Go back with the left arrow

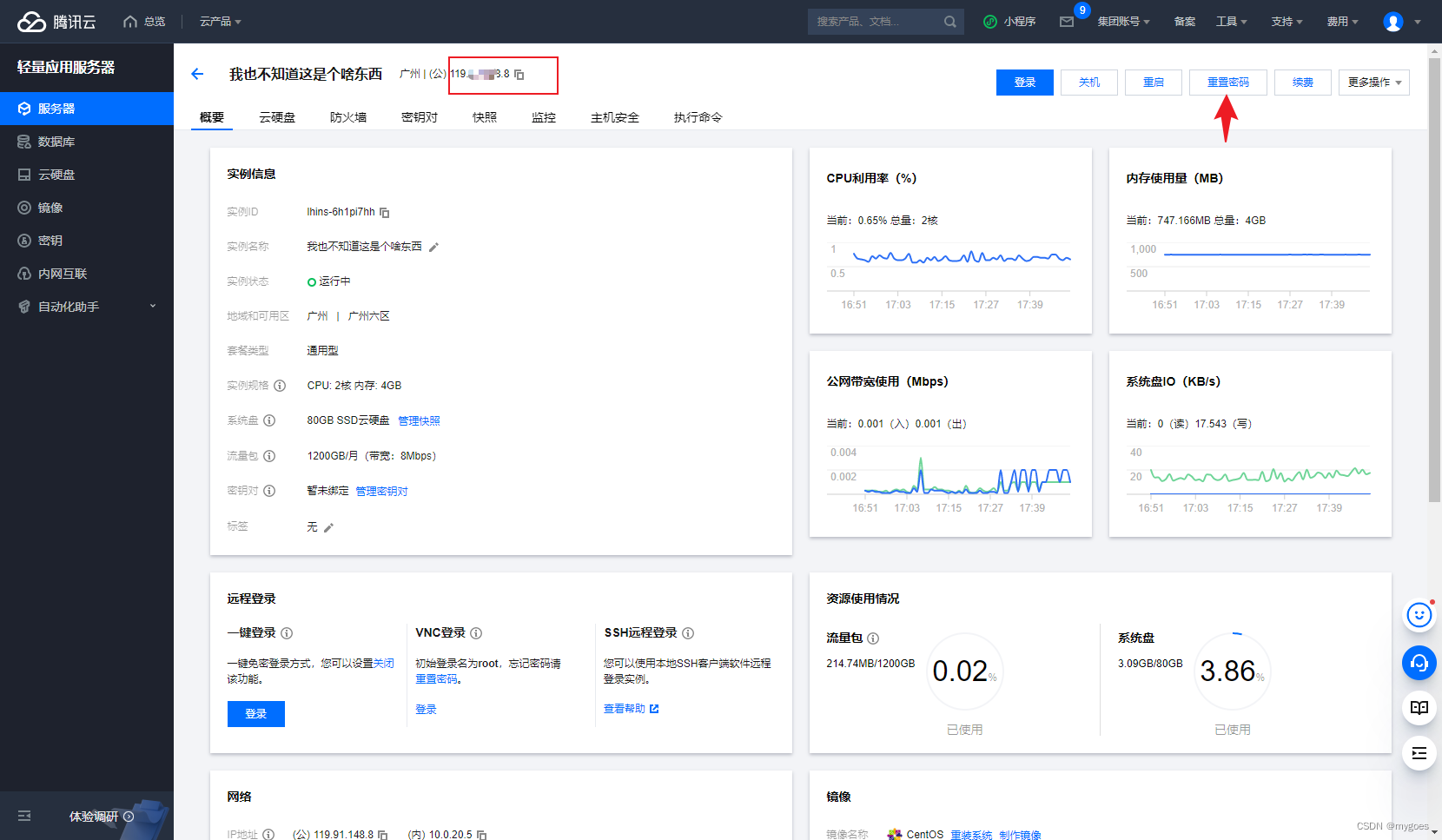pos(197,74)
